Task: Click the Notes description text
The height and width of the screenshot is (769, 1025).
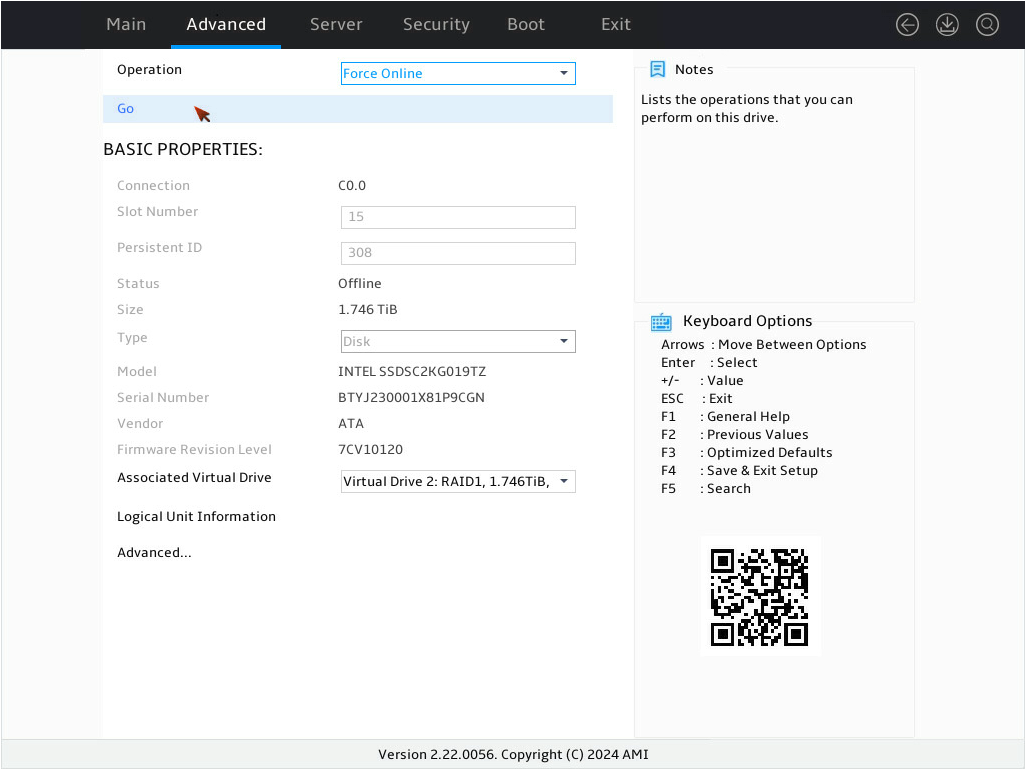Action: (747, 109)
